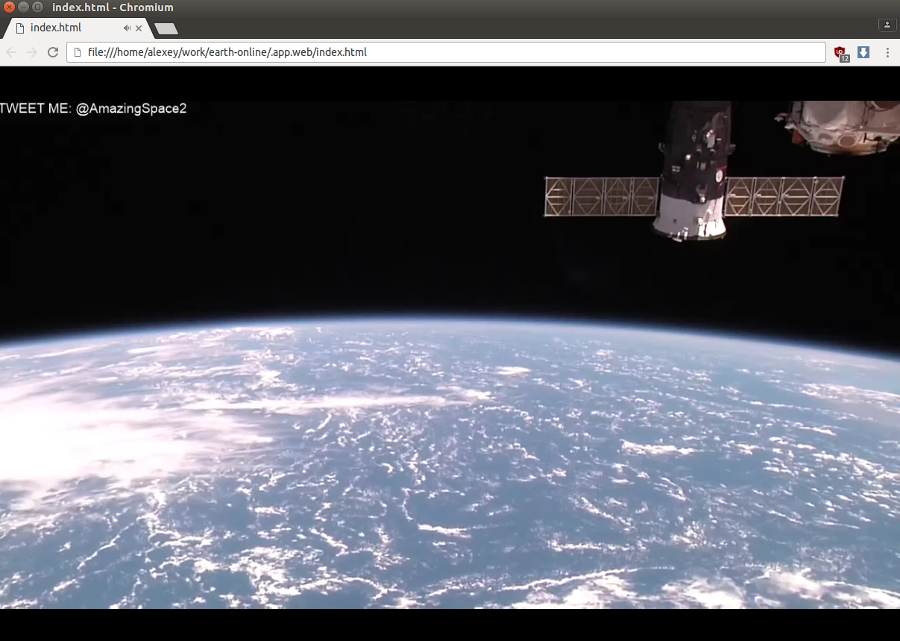
Task: Click the TWEET ME: @AmazingSpace2 text
Action: coord(93,108)
